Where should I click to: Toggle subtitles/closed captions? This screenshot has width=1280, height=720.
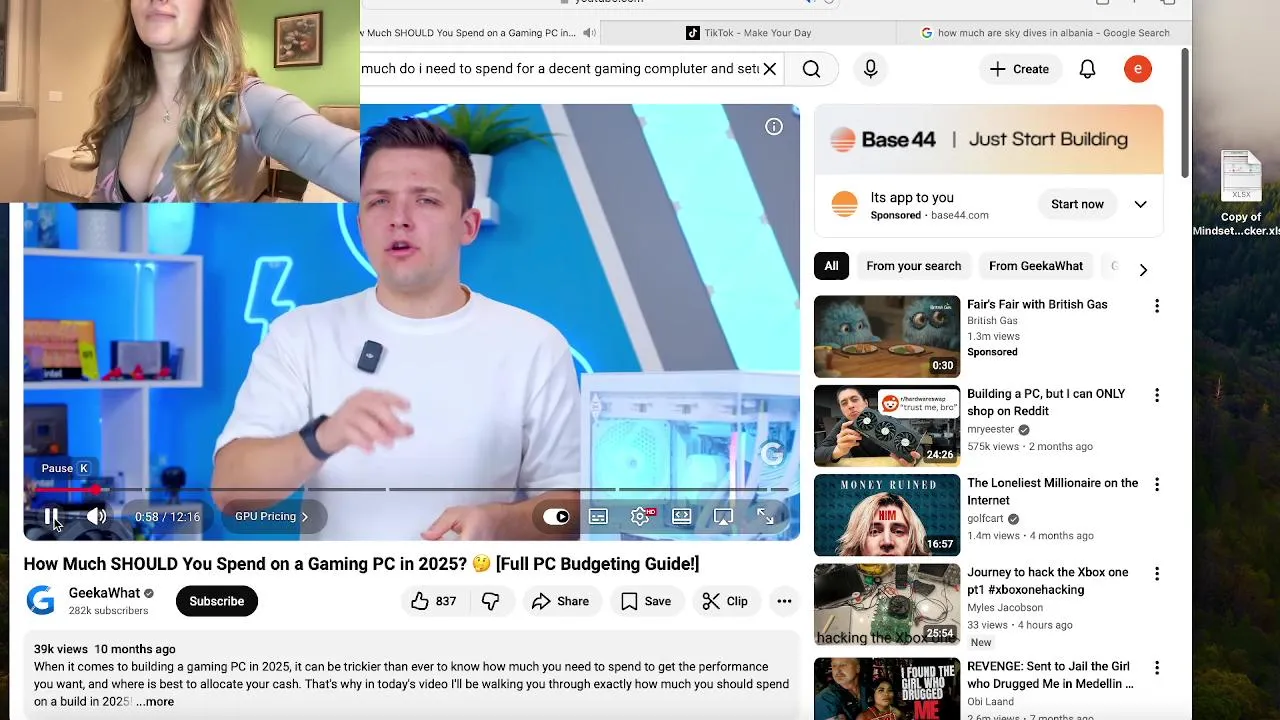(598, 517)
